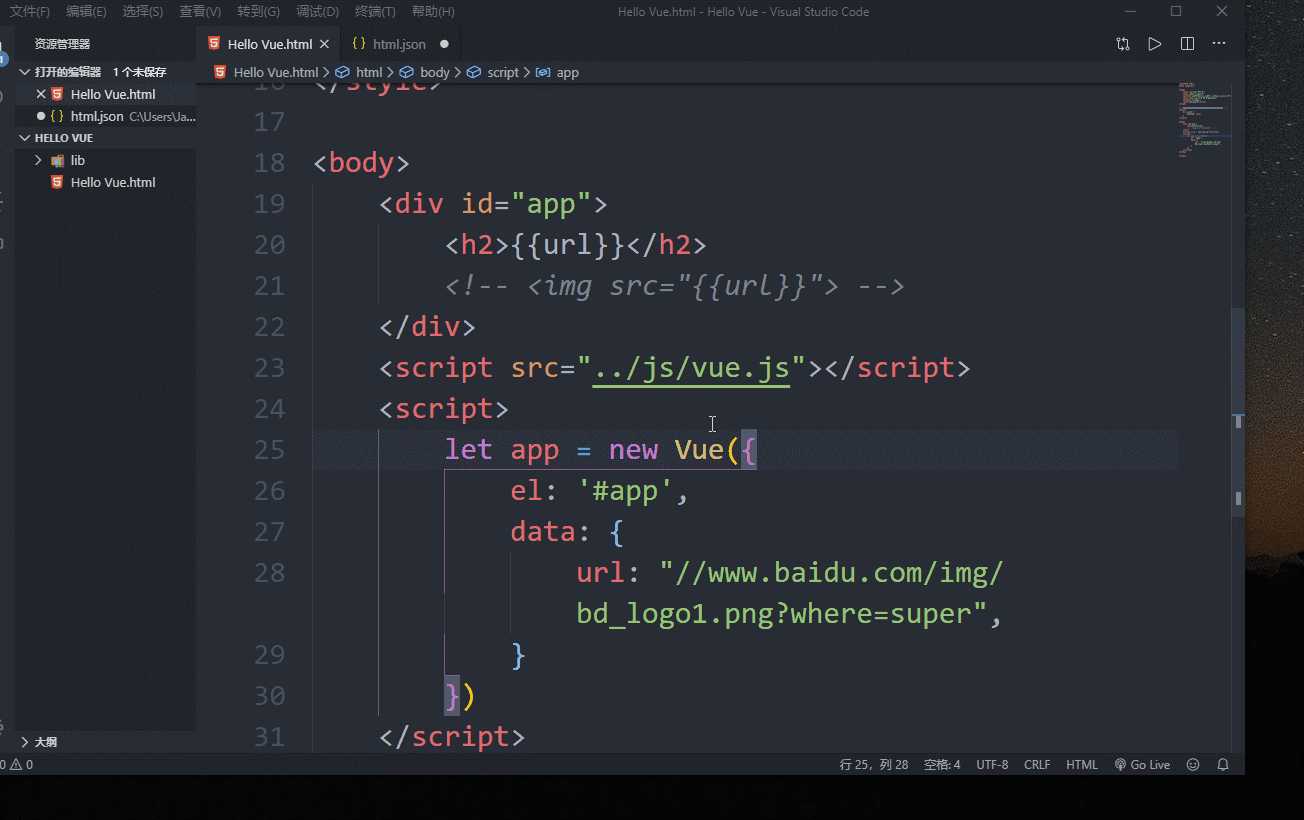1304x820 pixels.
Task: Close the Hello Vue.html editor tab
Action: [x=326, y=44]
